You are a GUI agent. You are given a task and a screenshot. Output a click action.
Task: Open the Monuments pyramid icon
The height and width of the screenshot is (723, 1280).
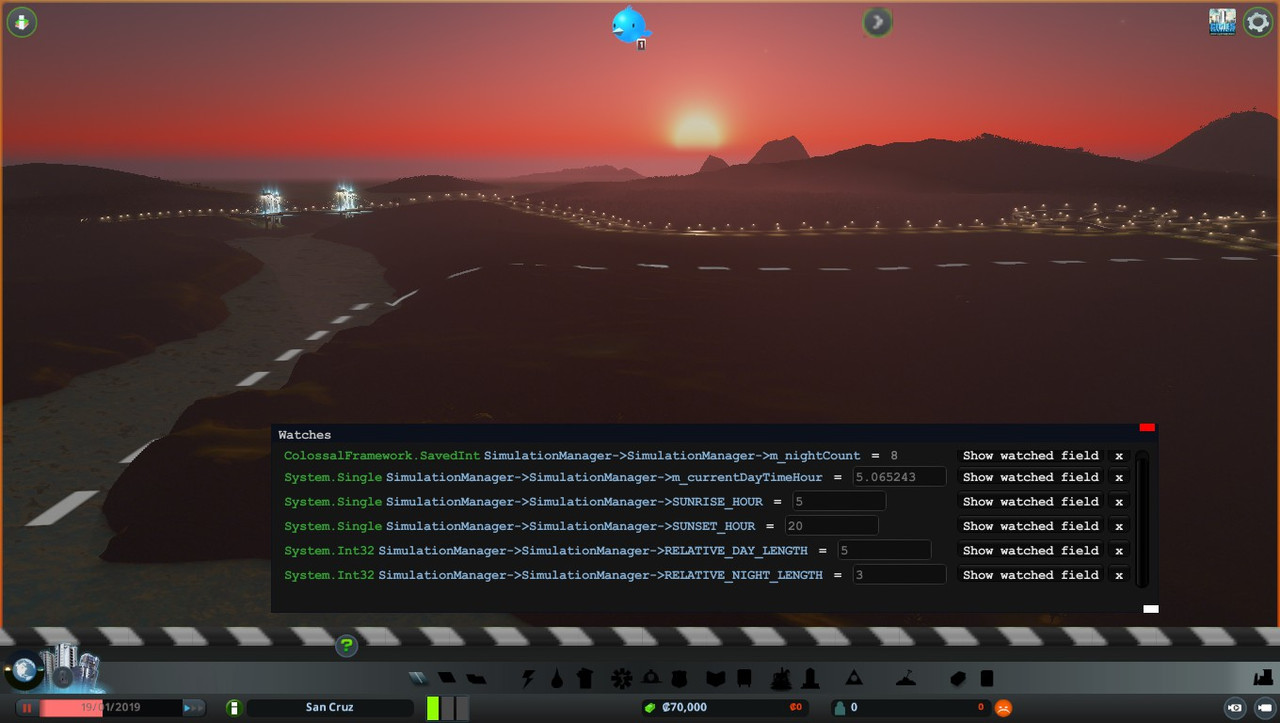[x=854, y=678]
